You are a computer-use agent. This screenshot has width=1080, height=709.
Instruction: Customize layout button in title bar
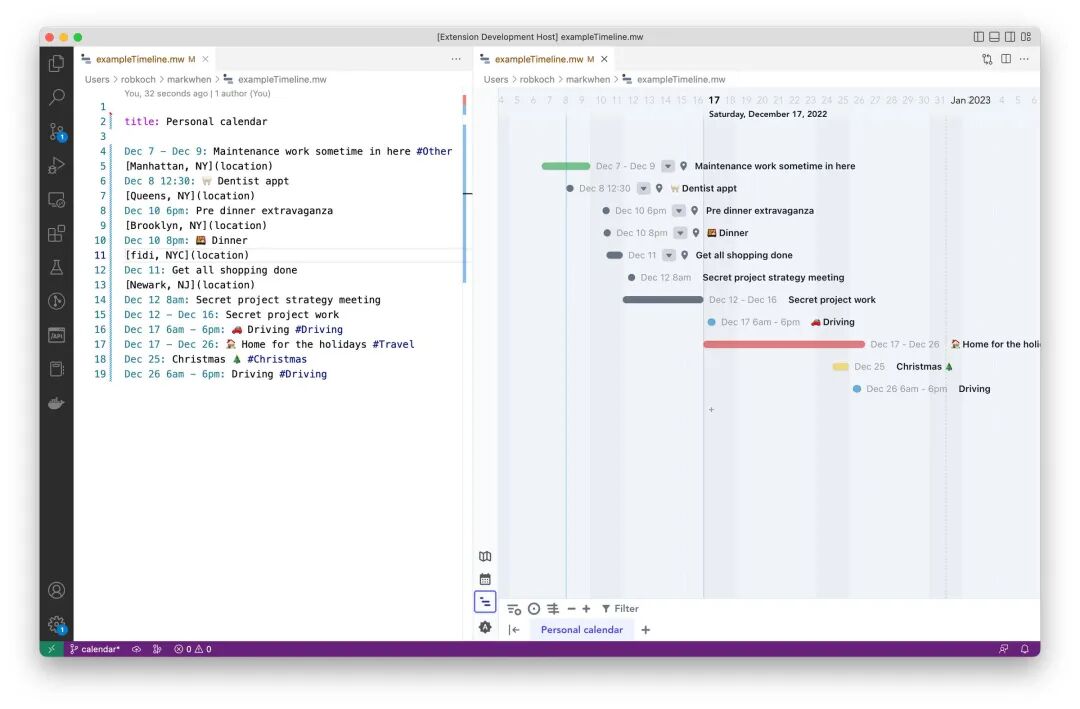[1026, 37]
